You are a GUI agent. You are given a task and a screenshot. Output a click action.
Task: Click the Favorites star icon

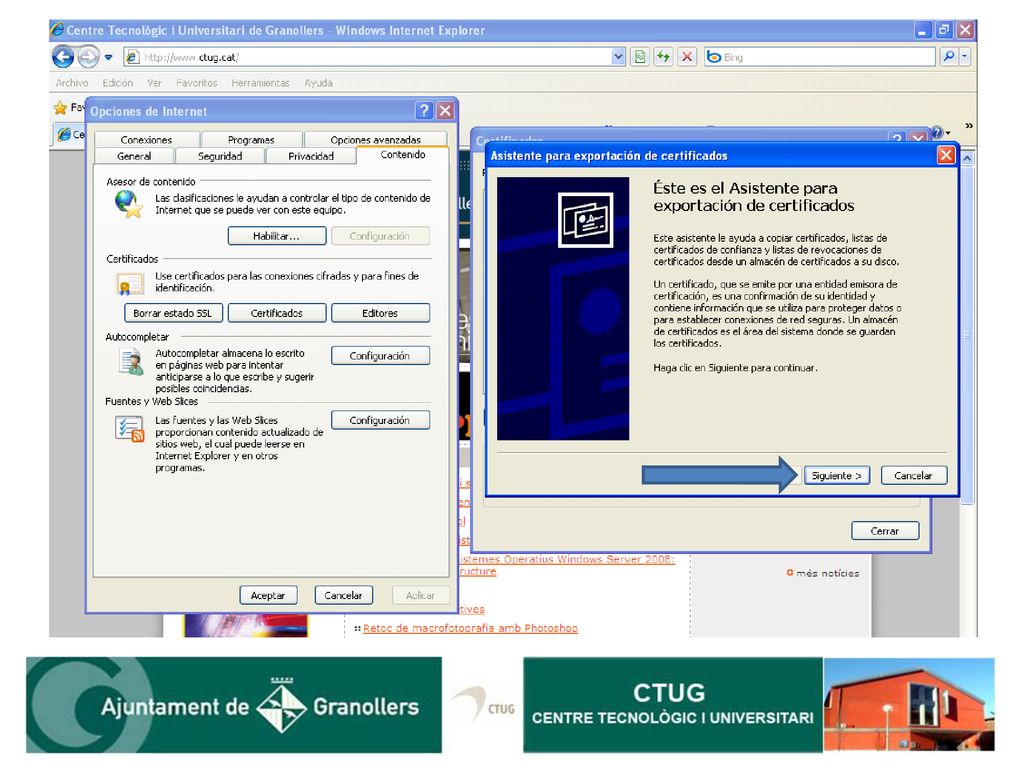[61, 107]
